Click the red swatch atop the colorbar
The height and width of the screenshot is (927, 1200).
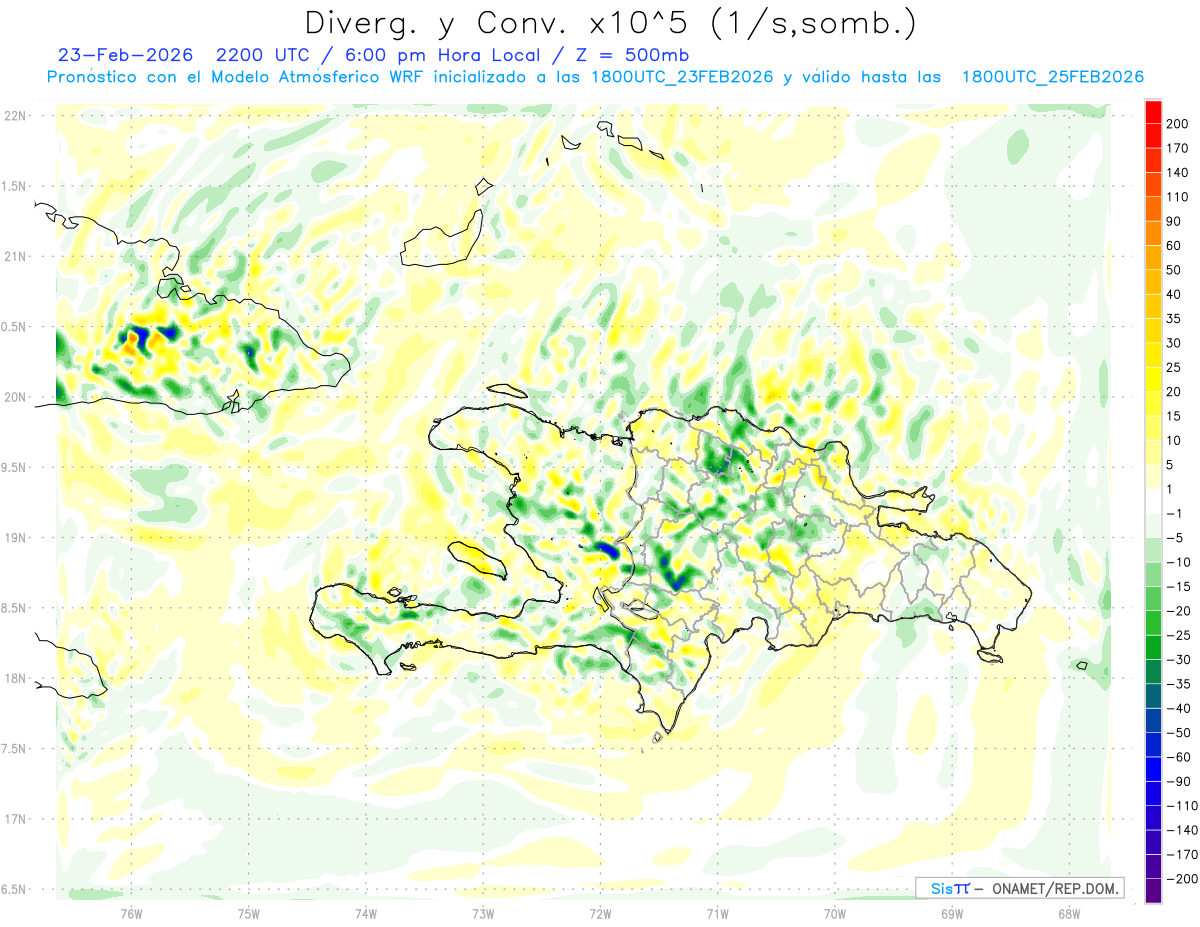(x=1154, y=112)
